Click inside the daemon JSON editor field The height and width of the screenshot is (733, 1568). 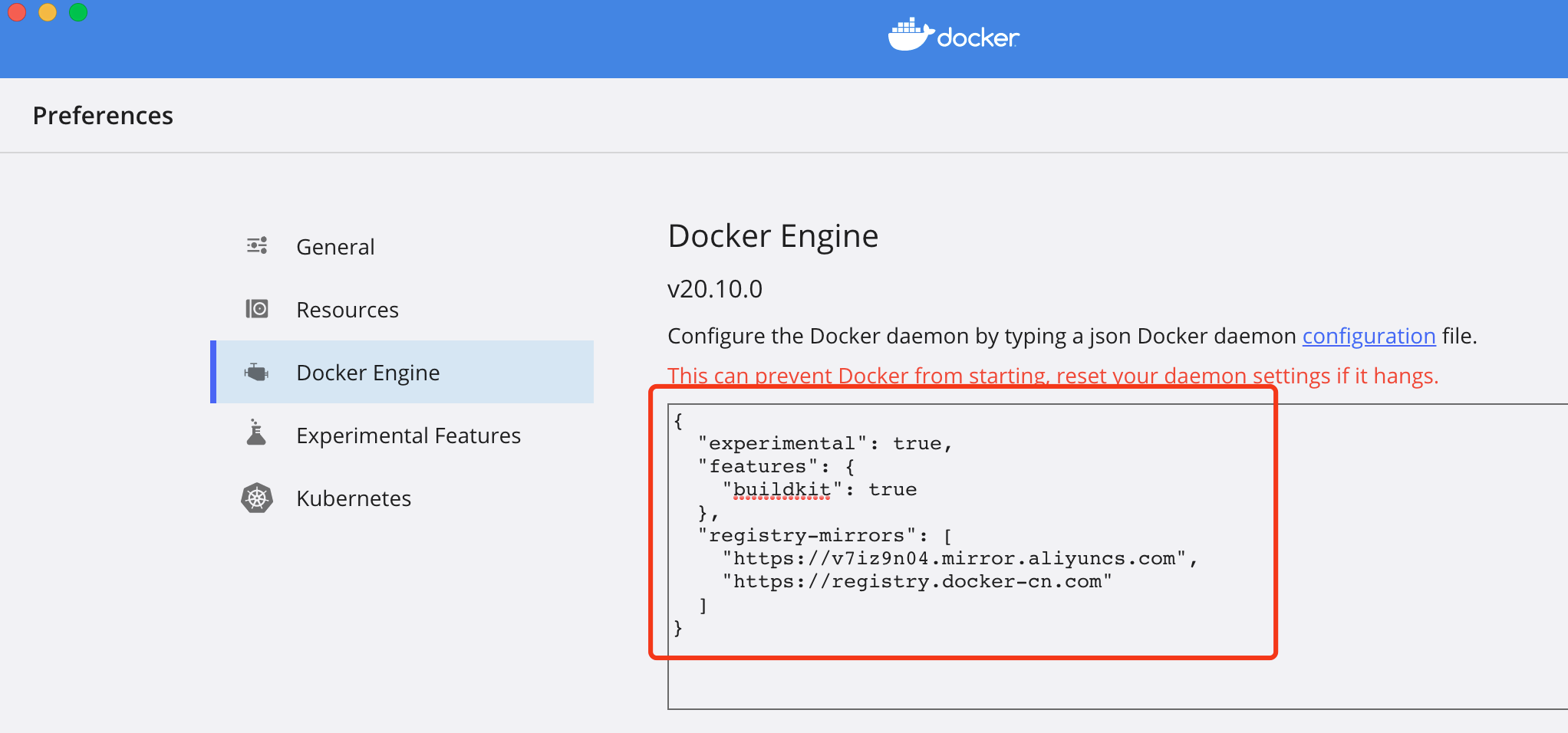1118,557
